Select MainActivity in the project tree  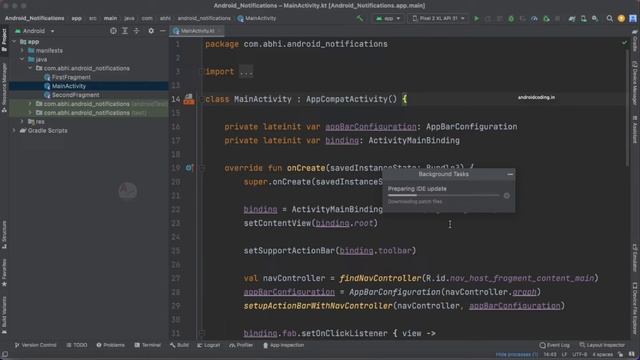(69, 86)
